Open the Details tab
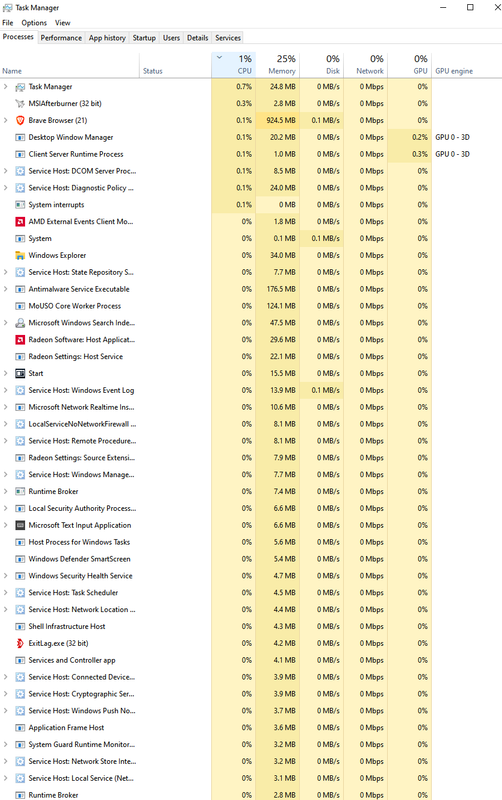Viewport: 502px width, 800px height. coord(197,38)
